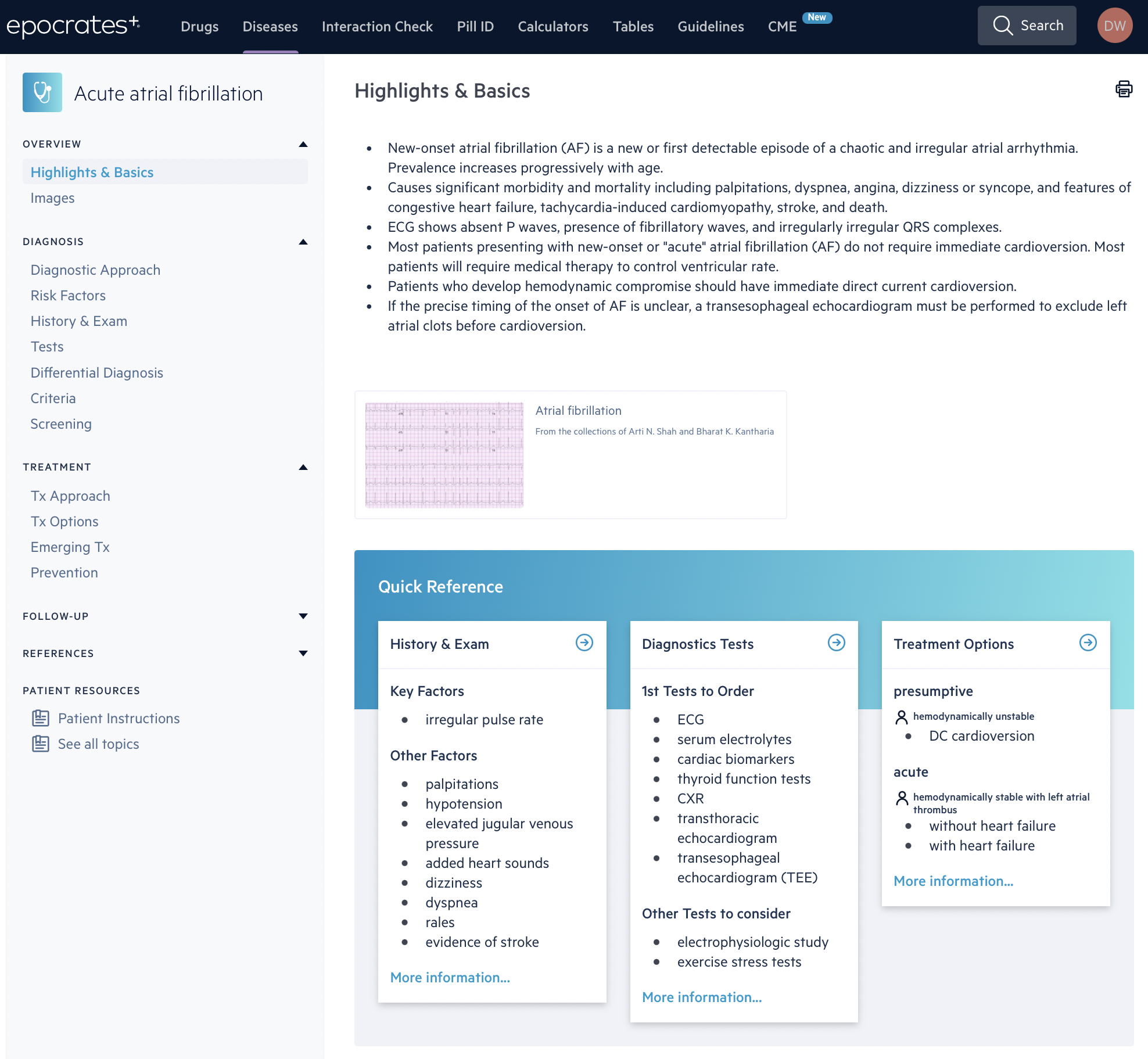Click More information under Treatment Options
1148x1059 pixels.
pos(953,881)
